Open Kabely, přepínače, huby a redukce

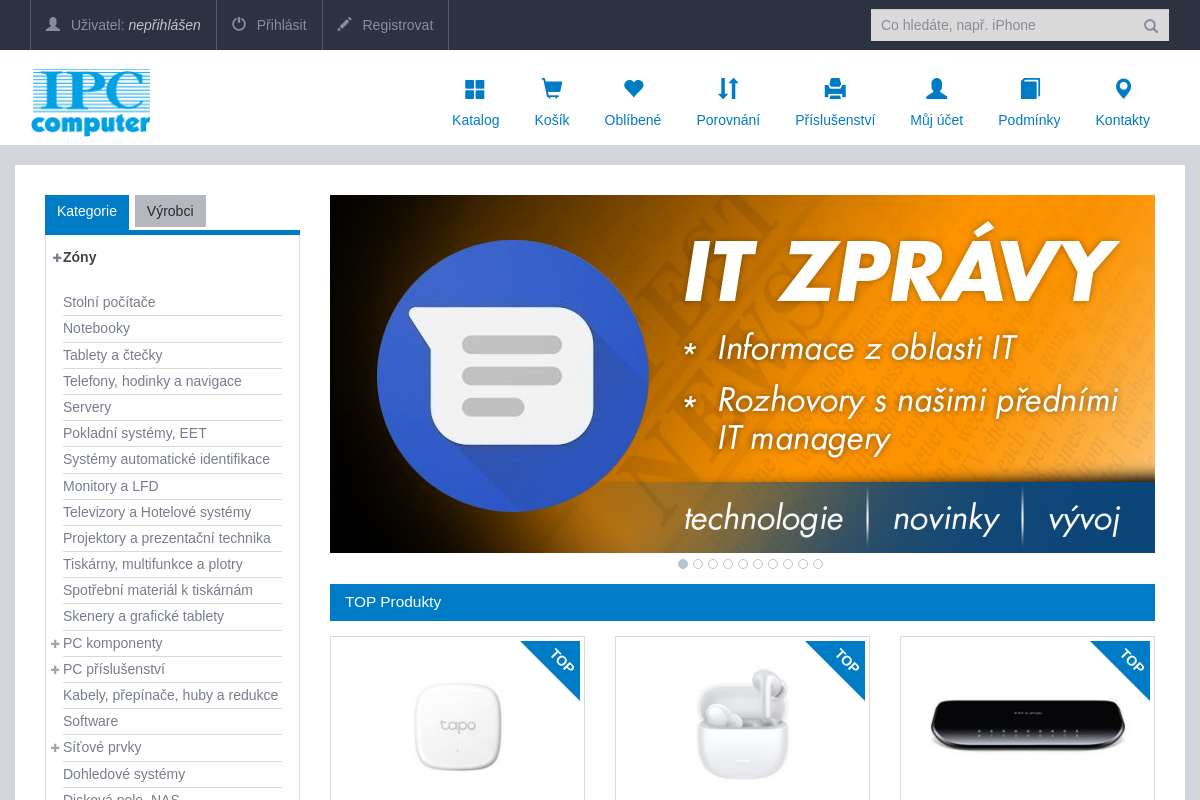172,695
